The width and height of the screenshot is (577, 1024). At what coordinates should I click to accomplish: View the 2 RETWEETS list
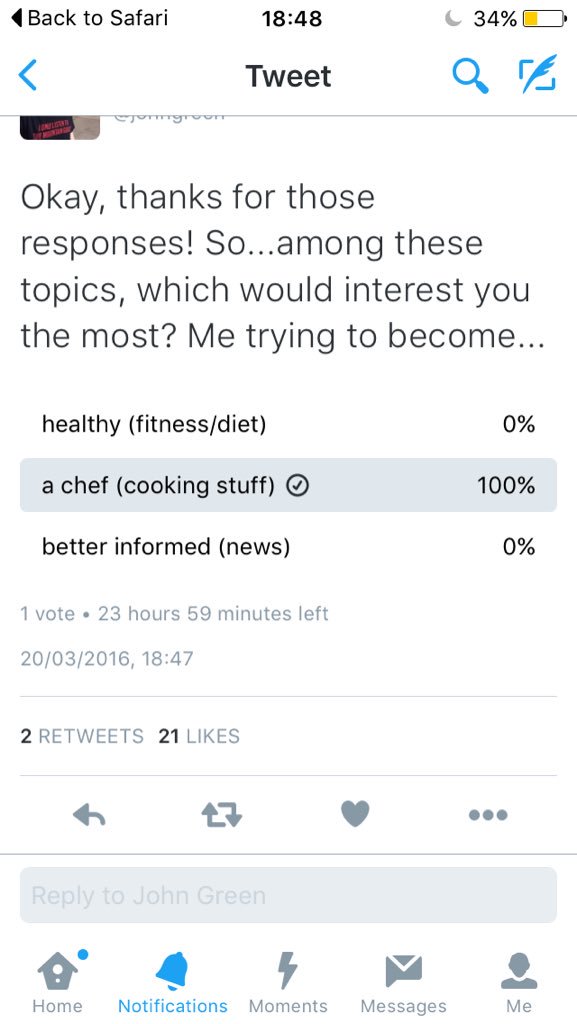(82, 736)
